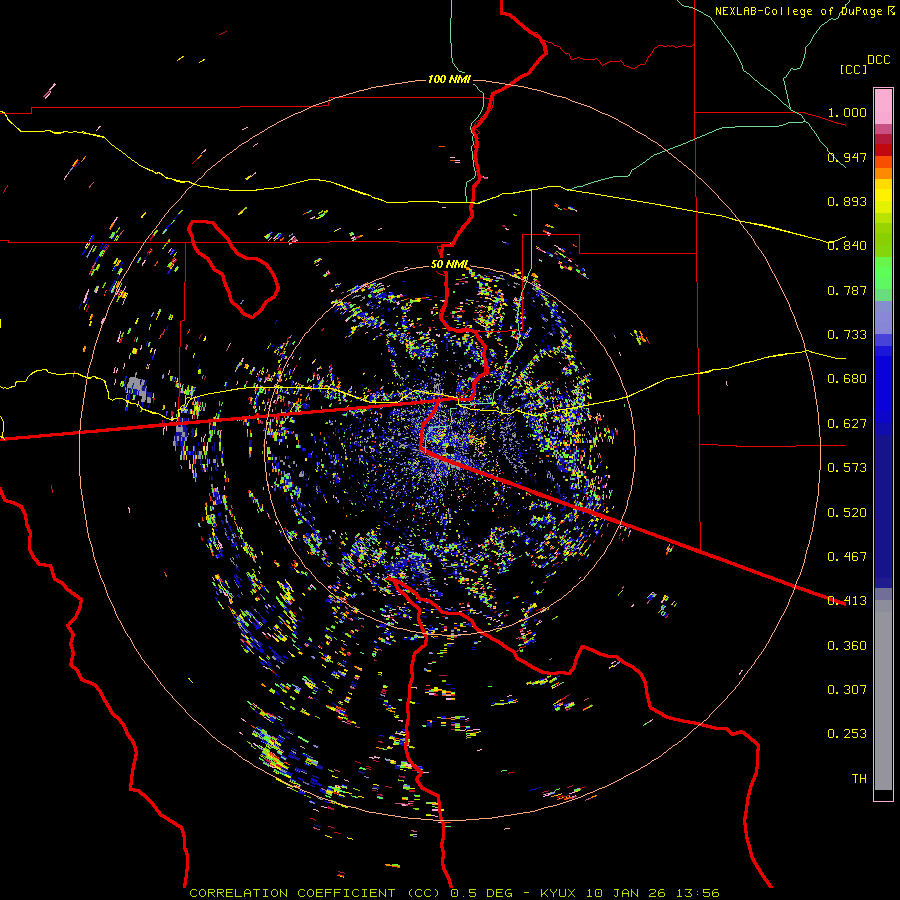The width and height of the screenshot is (900, 900).
Task: Click the 0.733 legend value
Action: coord(847,335)
